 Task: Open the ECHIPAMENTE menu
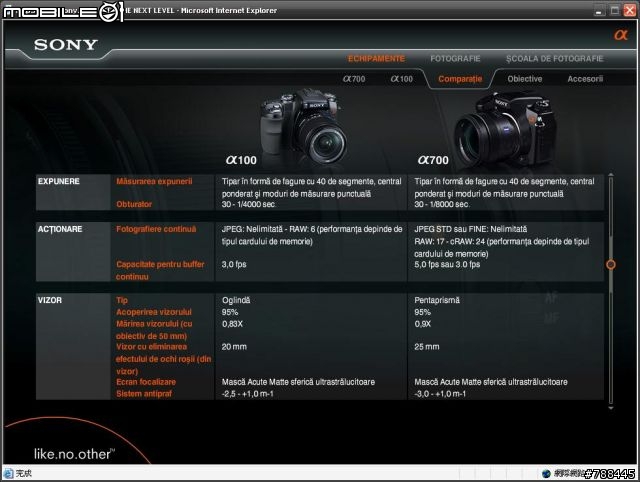376,58
